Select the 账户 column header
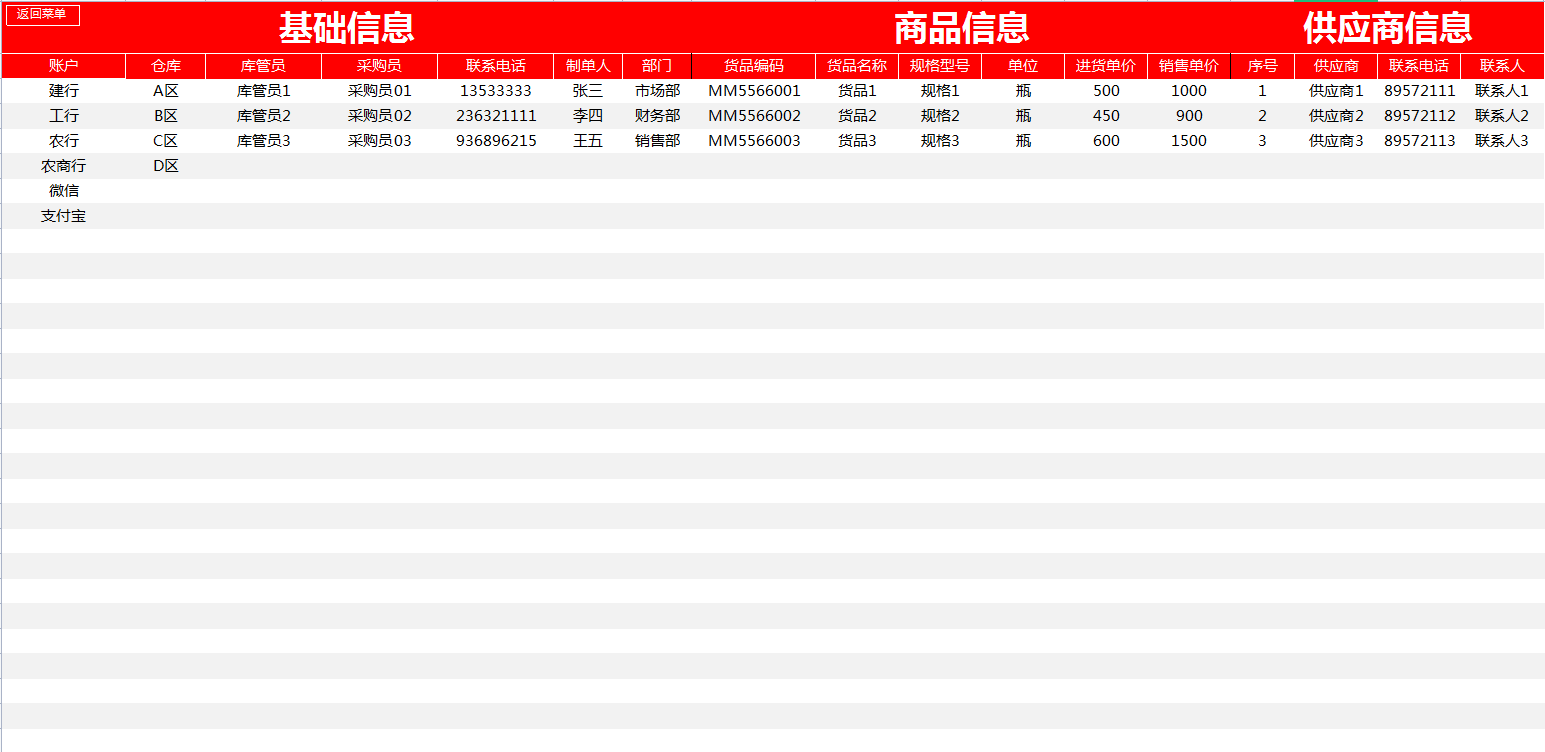The image size is (1545, 752). [61, 65]
